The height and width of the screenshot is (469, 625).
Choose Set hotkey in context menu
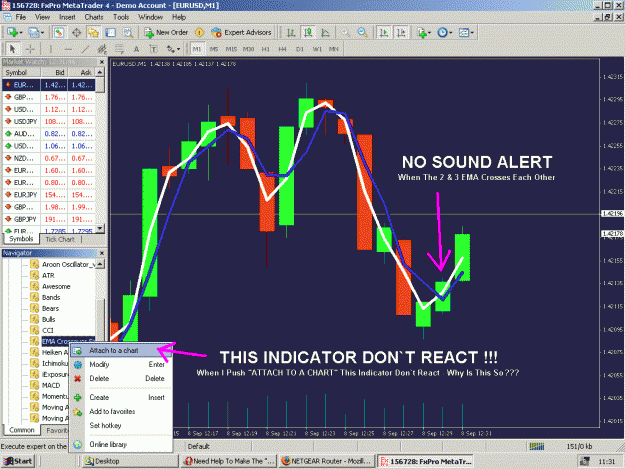click(x=121, y=426)
